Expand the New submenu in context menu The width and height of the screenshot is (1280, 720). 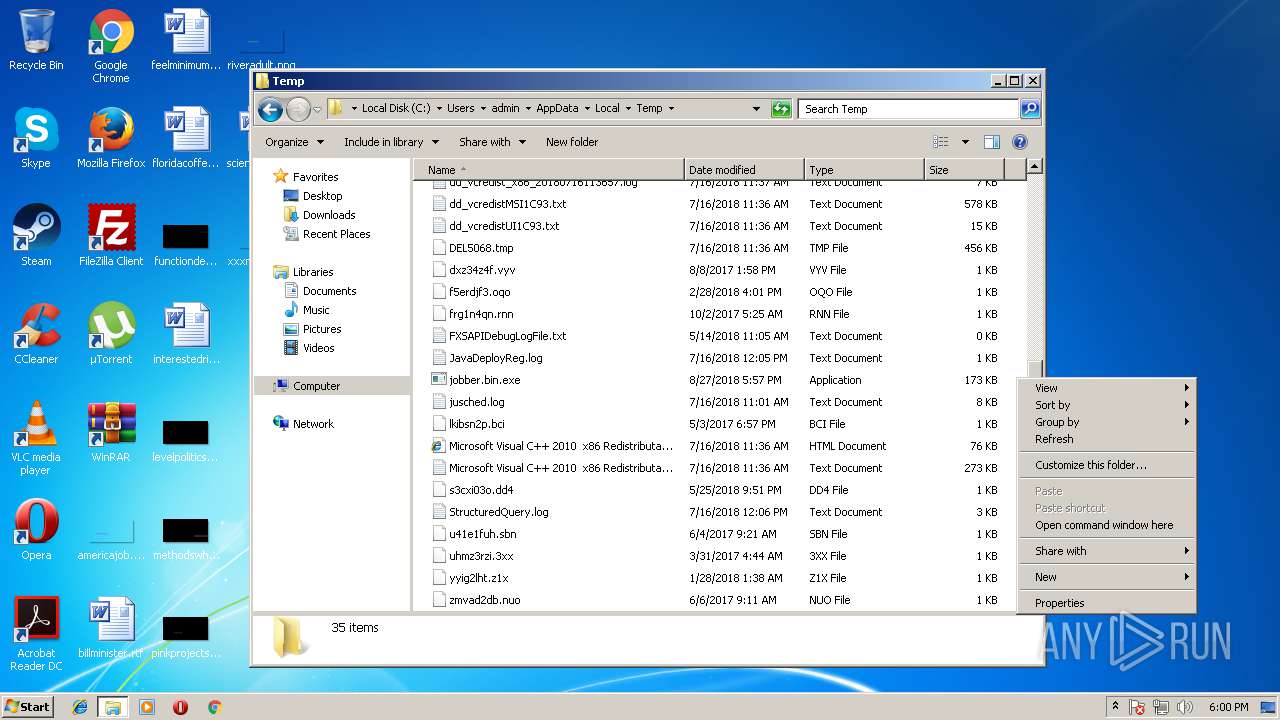[x=1106, y=577]
